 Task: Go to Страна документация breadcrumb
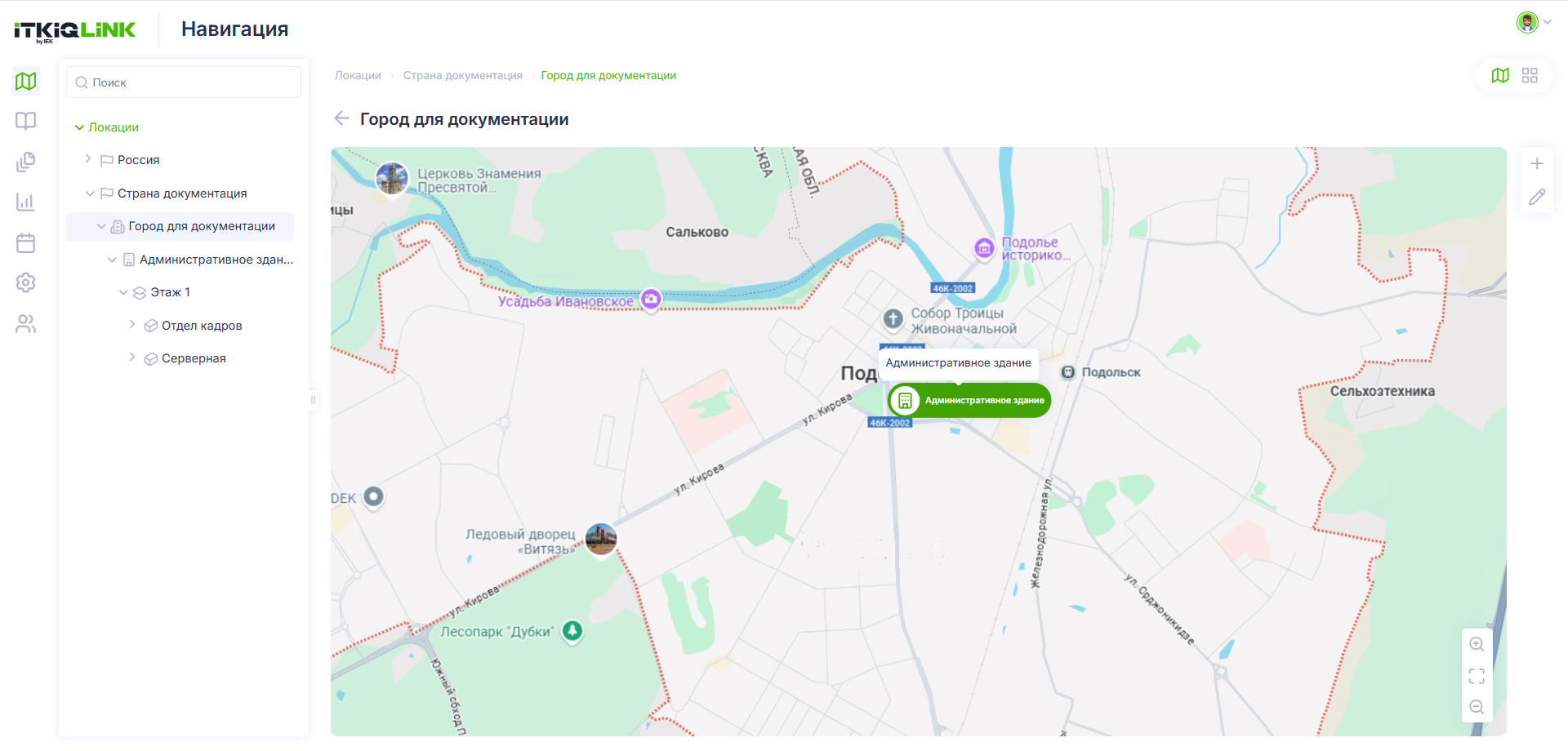pyautogui.click(x=463, y=75)
